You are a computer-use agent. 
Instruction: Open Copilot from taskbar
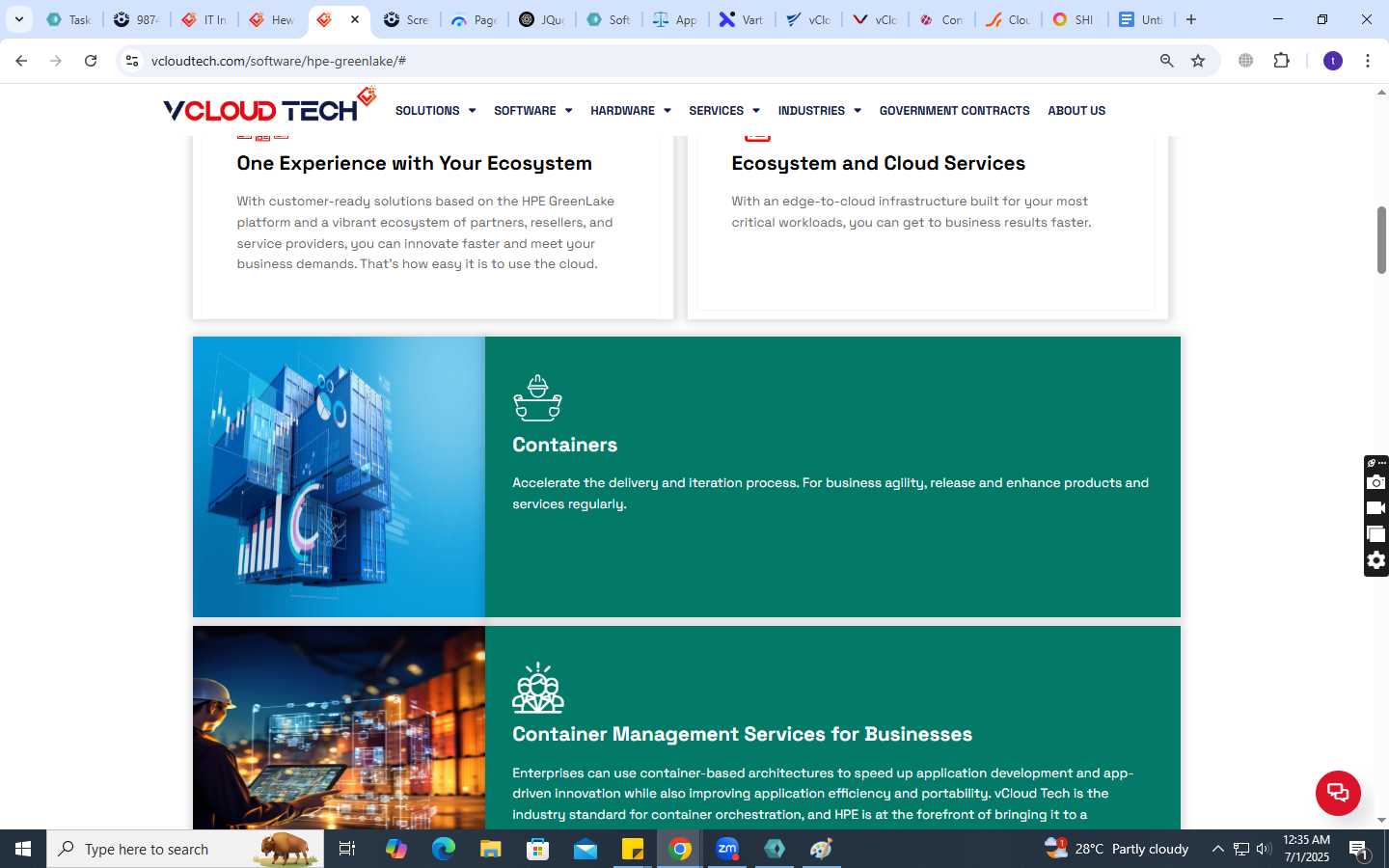(x=396, y=849)
